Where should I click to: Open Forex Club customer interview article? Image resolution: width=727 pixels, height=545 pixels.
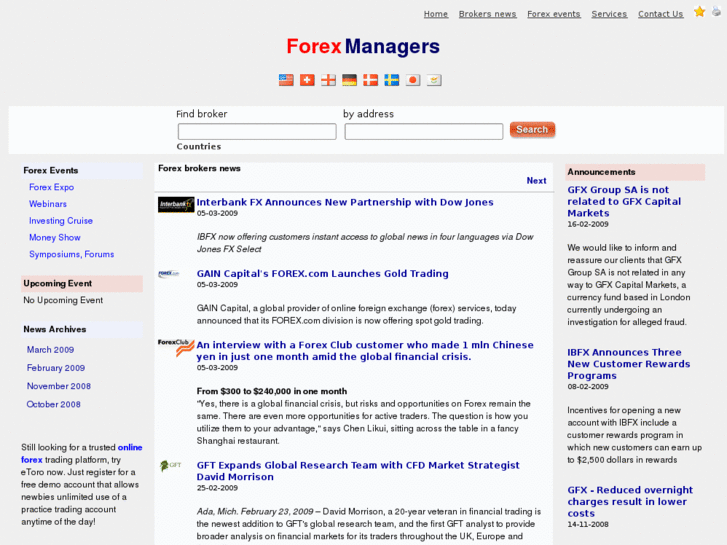365,351
